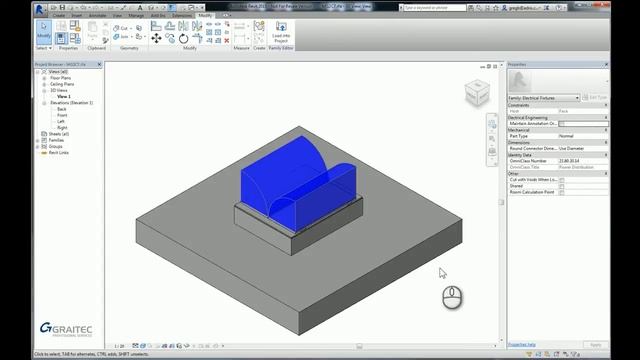The width and height of the screenshot is (640, 360).
Task: Select View 1 in Project Browser
Action: [x=64, y=97]
